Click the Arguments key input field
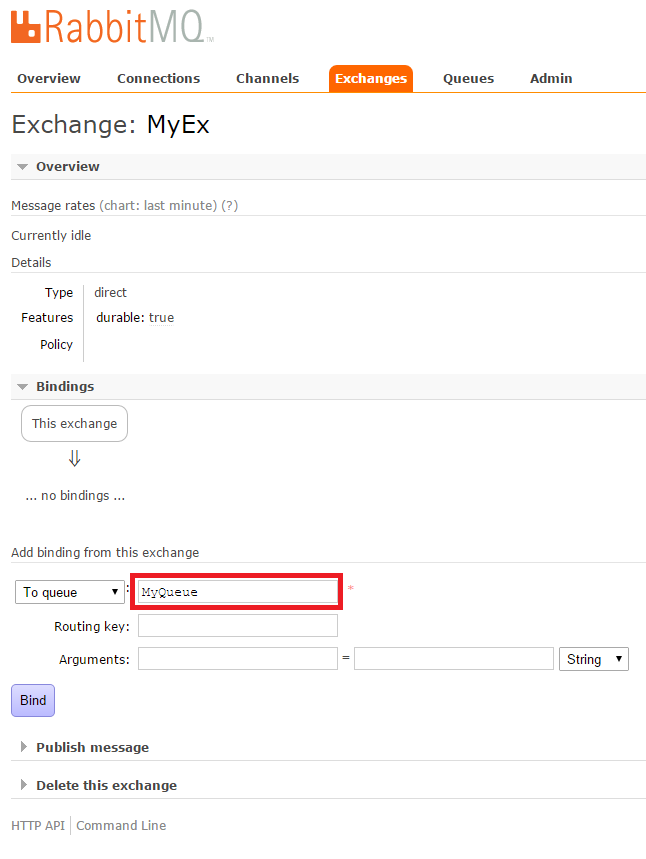The height and width of the screenshot is (859, 646). point(237,659)
